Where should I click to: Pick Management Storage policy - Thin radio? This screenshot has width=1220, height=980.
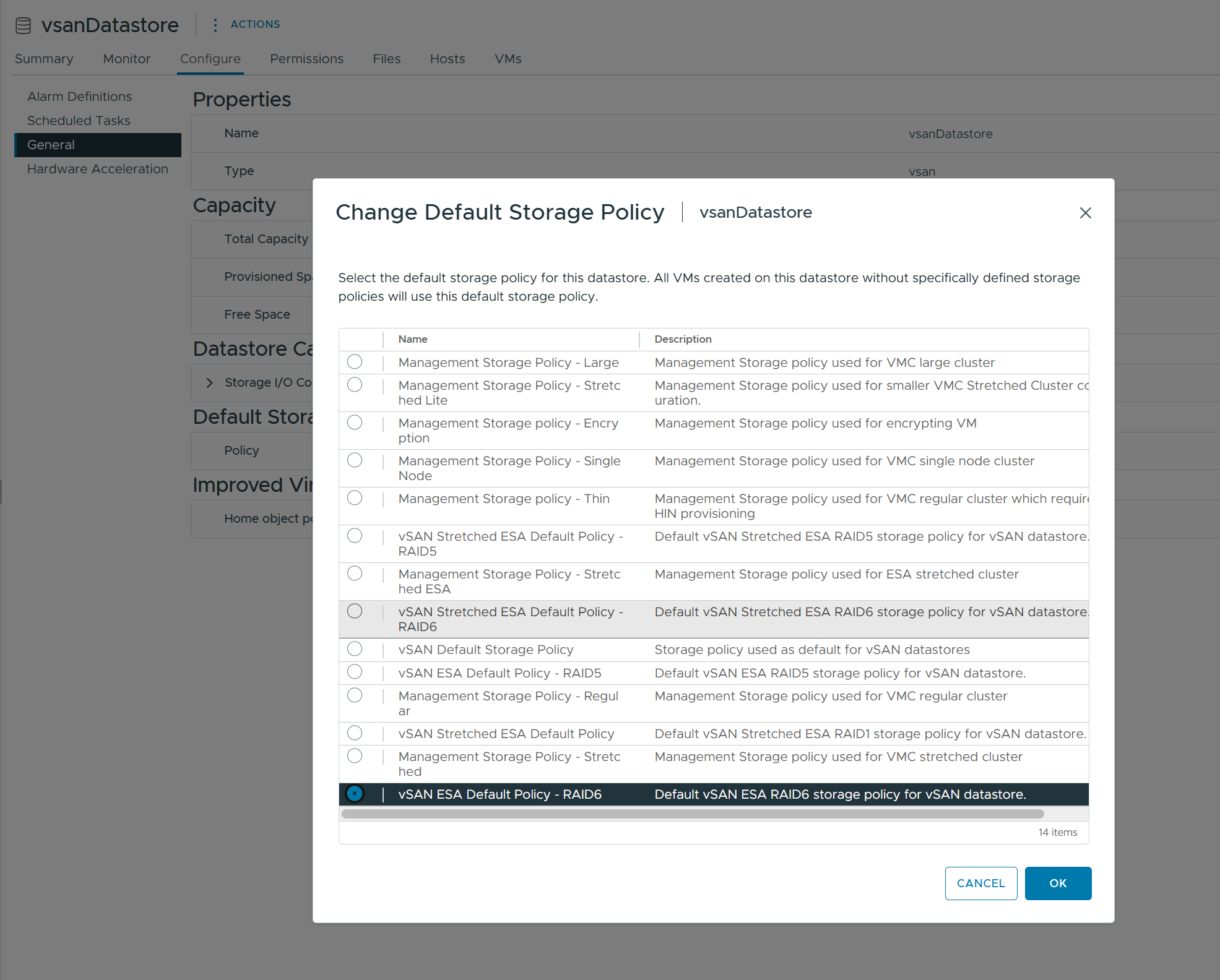point(355,498)
